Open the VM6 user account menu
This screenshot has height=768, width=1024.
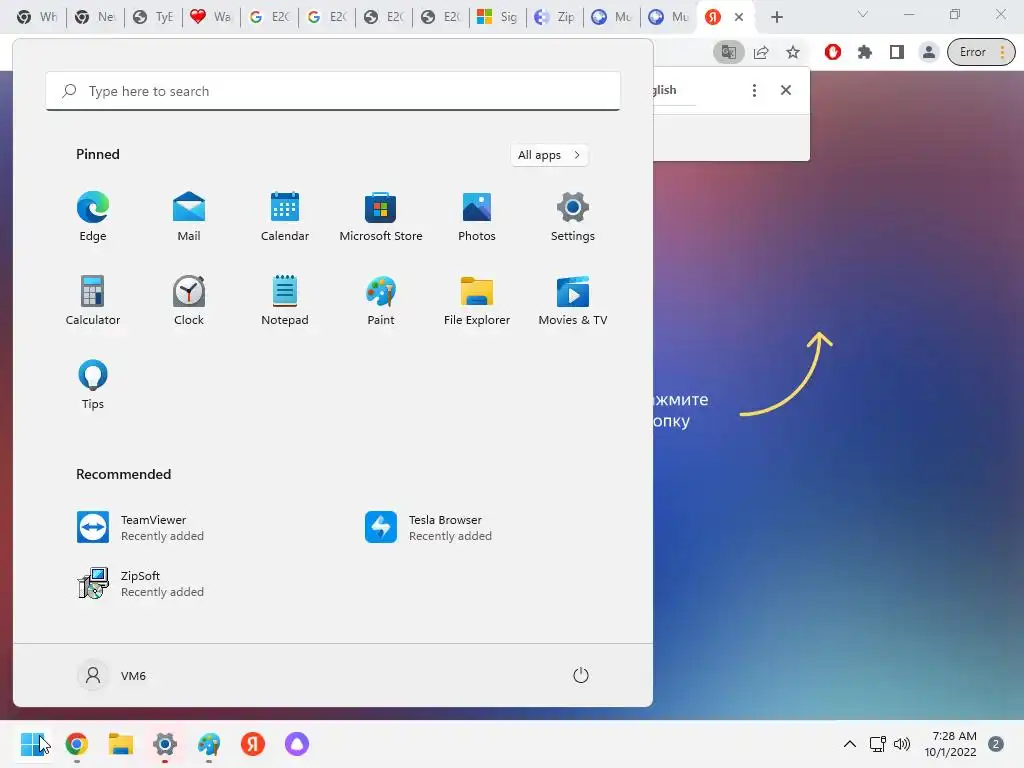tap(112, 675)
